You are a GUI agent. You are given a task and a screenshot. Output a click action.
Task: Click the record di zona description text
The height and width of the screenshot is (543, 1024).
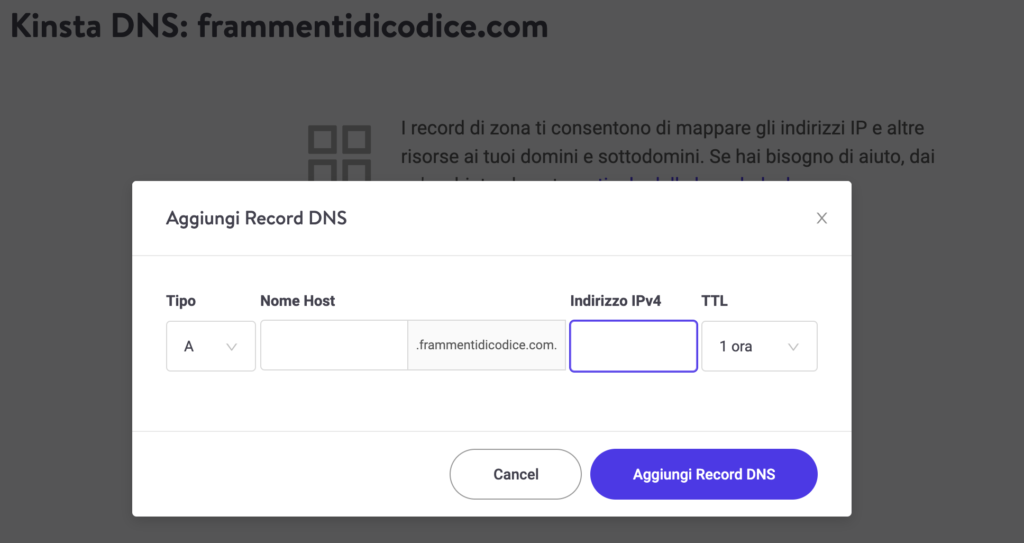667,142
